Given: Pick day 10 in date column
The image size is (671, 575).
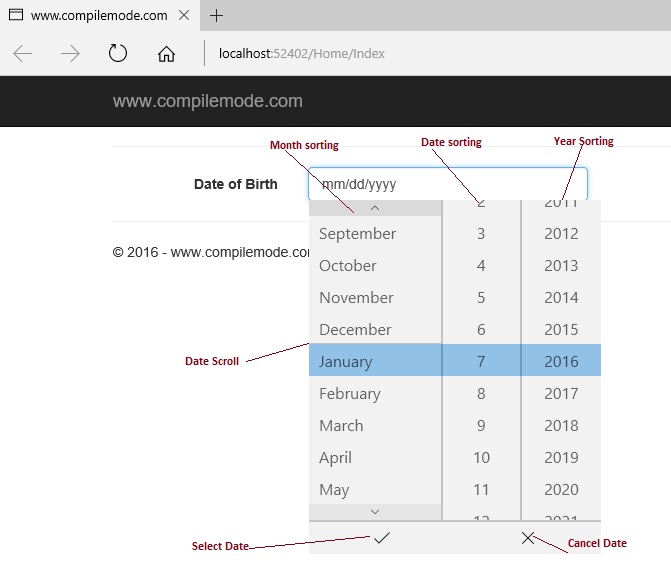Looking at the screenshot, I should [481, 457].
